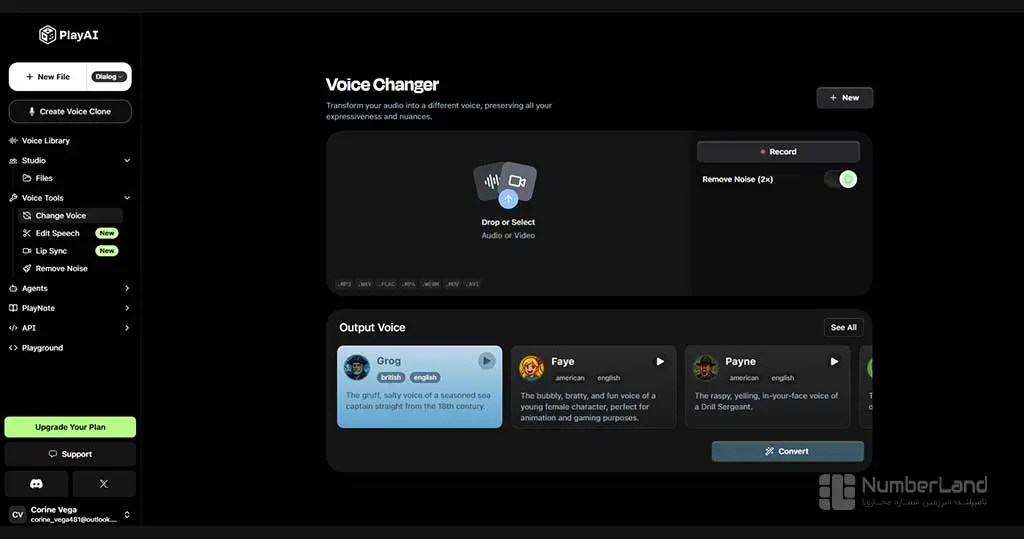The image size is (1024, 539).
Task: Click the microphone icon in Create Voice Clone
Action: click(x=31, y=112)
